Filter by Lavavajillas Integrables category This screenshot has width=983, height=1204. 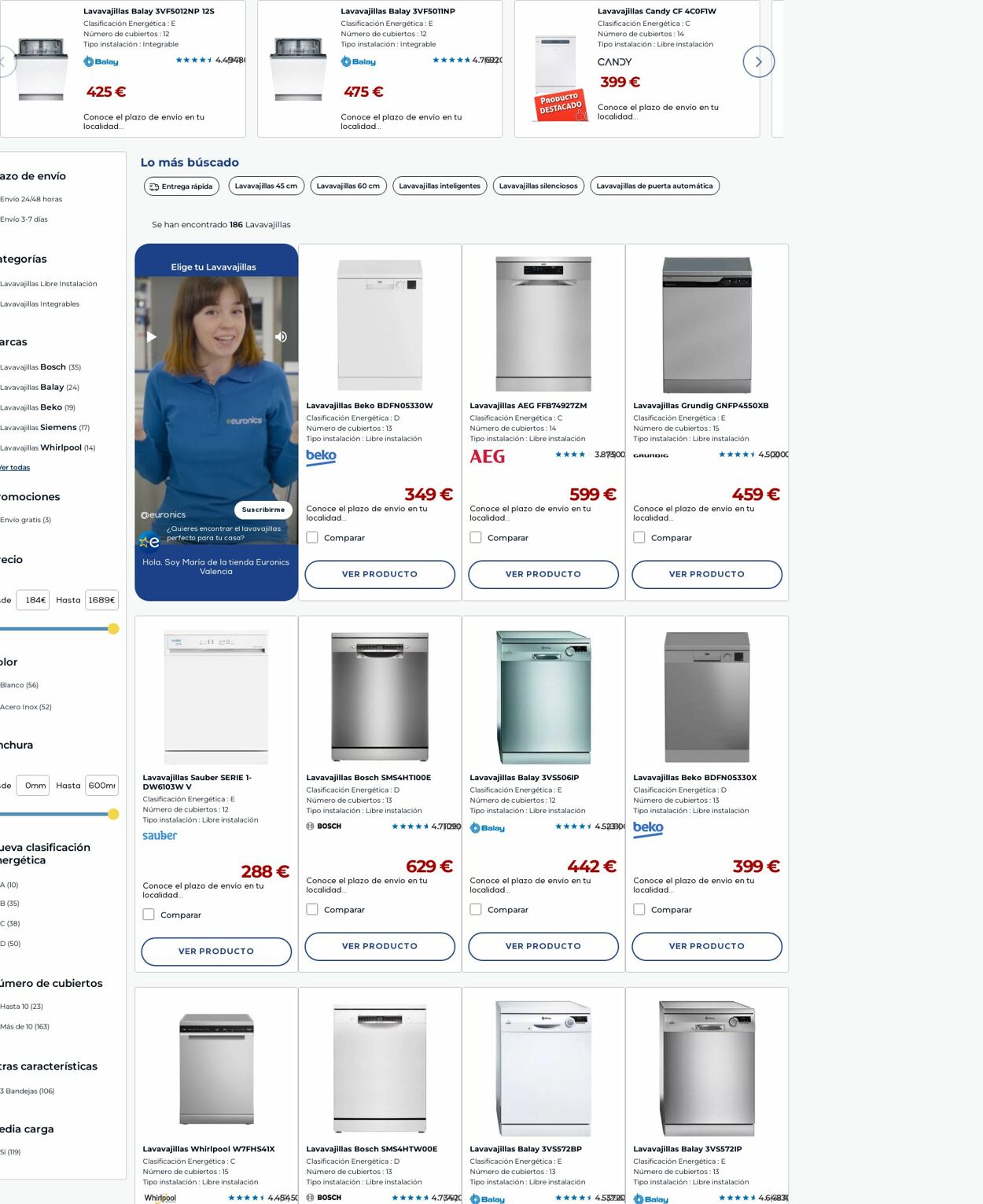pyautogui.click(x=39, y=304)
